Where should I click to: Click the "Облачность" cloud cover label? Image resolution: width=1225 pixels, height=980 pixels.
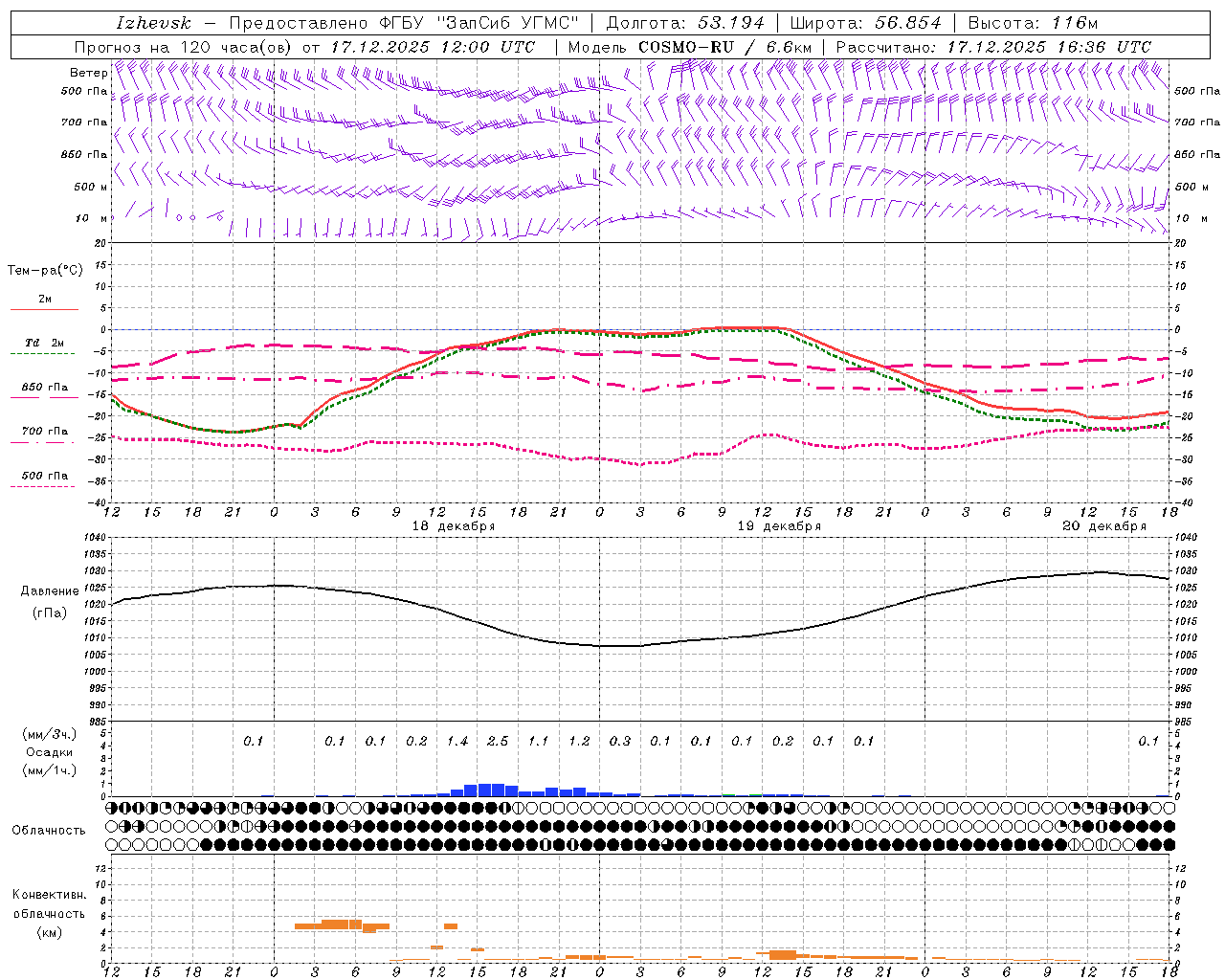pyautogui.click(x=49, y=831)
